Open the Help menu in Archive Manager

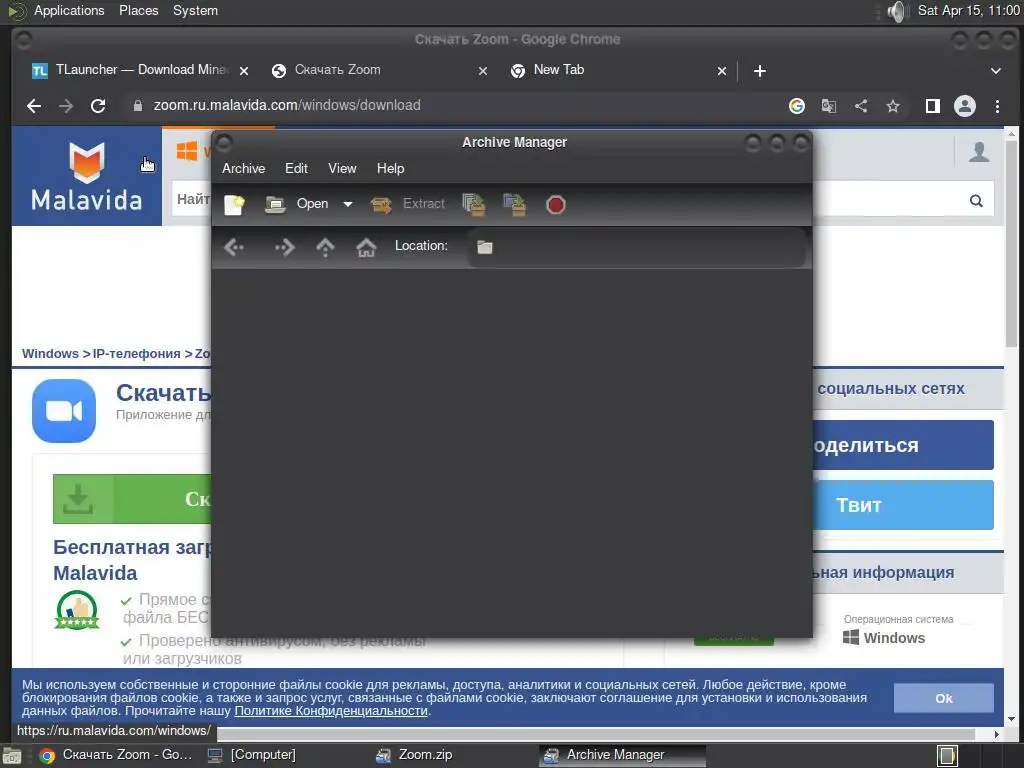391,168
